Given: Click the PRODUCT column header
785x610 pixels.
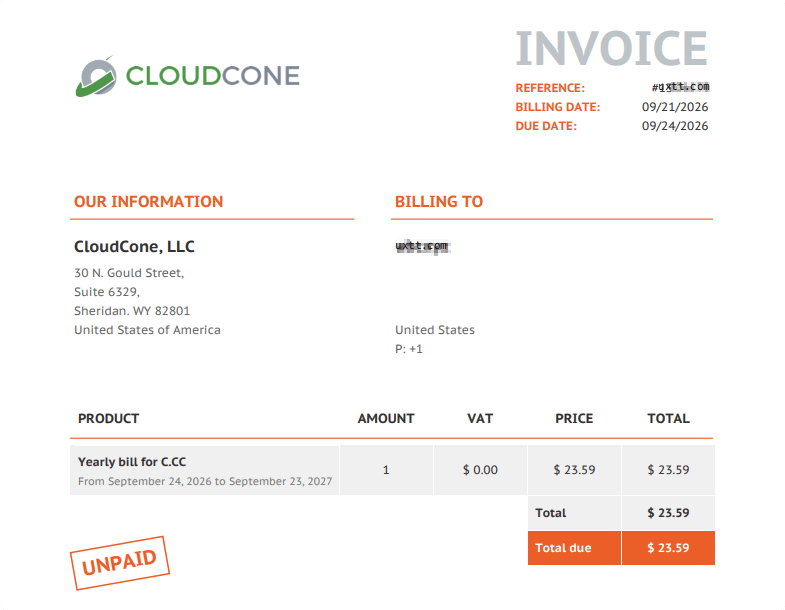Looking at the screenshot, I should (x=108, y=419).
